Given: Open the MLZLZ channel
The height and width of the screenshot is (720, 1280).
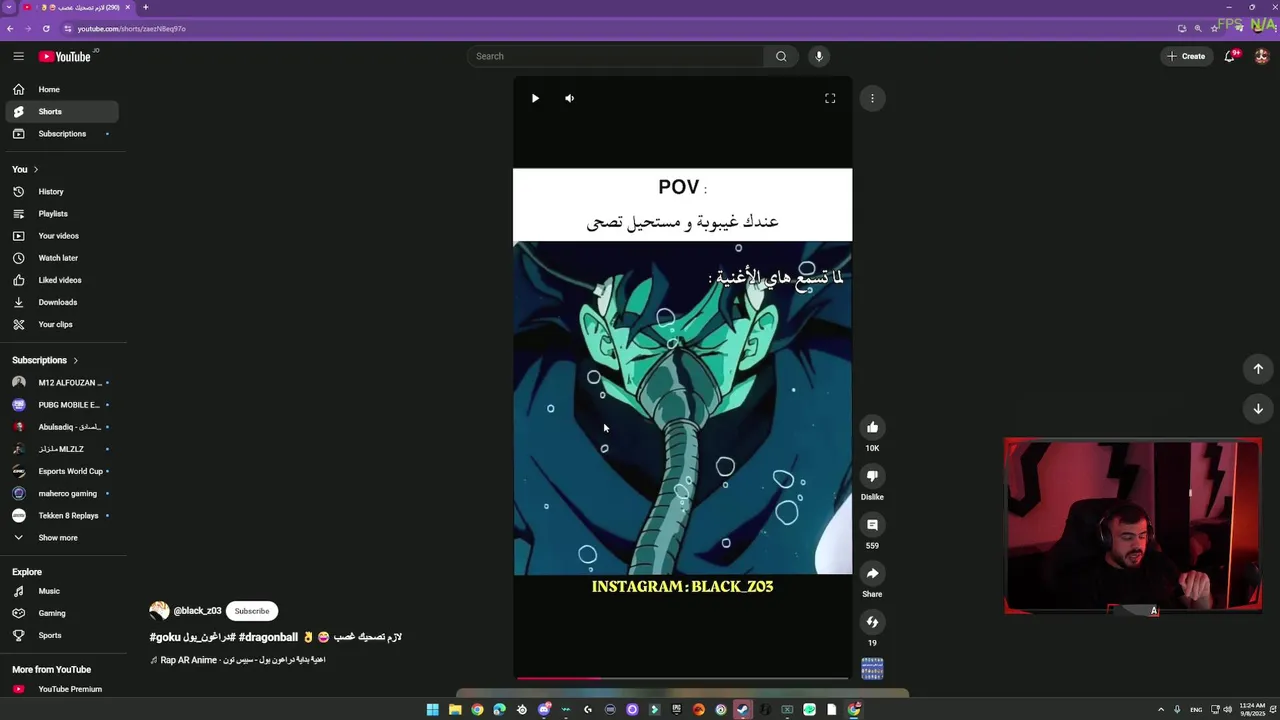Looking at the screenshot, I should click(x=60, y=449).
